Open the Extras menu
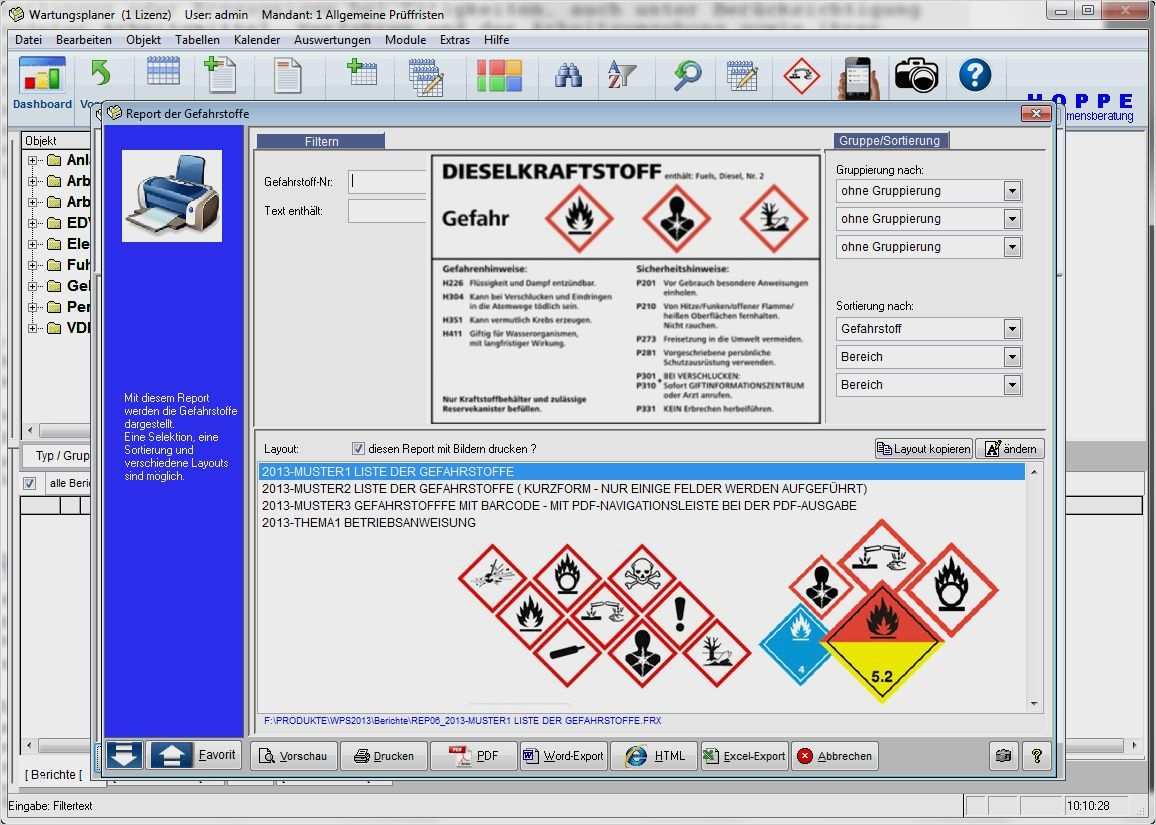1156x825 pixels. click(x=454, y=40)
